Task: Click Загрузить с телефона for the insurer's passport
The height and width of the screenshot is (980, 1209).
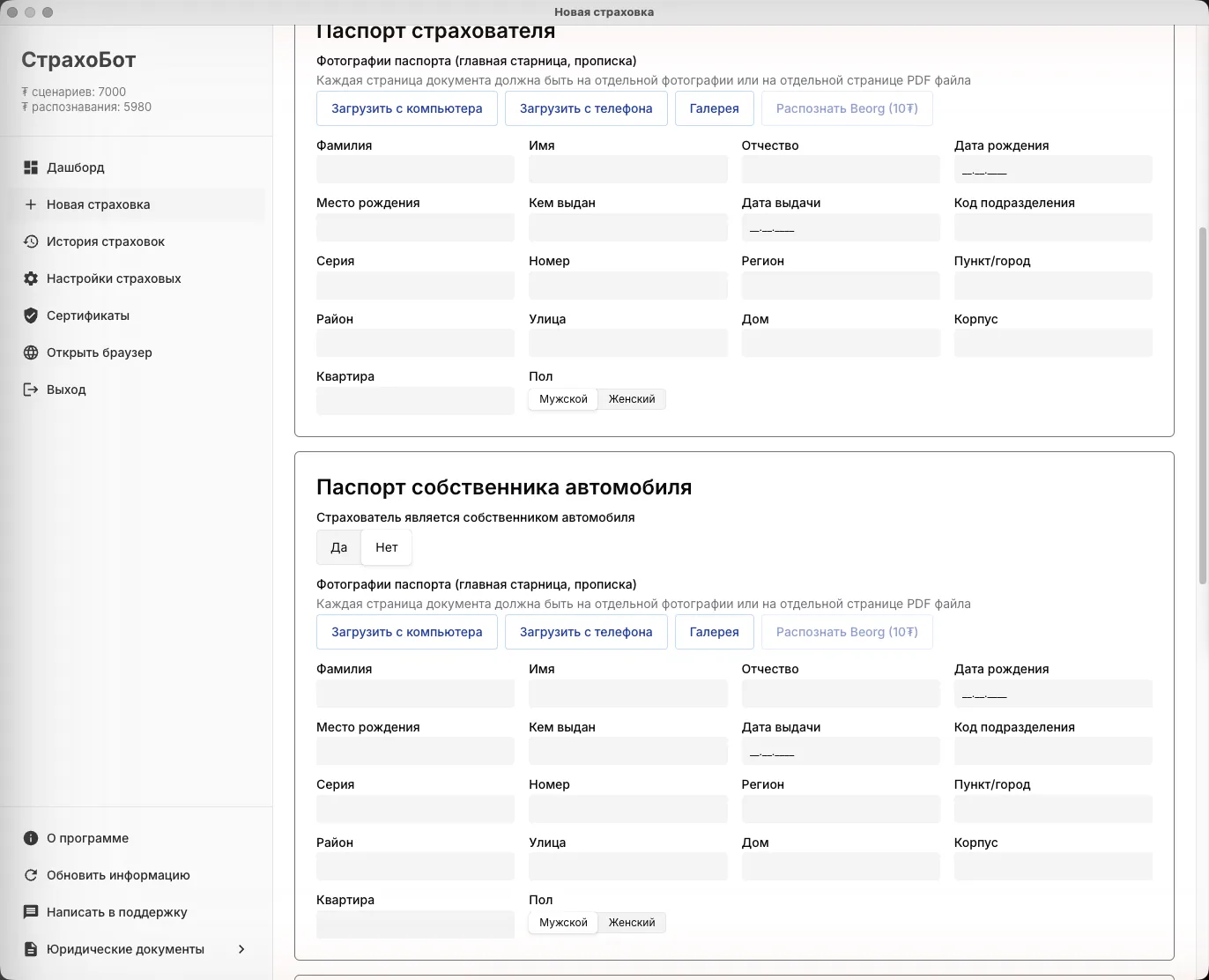Action: tap(586, 108)
